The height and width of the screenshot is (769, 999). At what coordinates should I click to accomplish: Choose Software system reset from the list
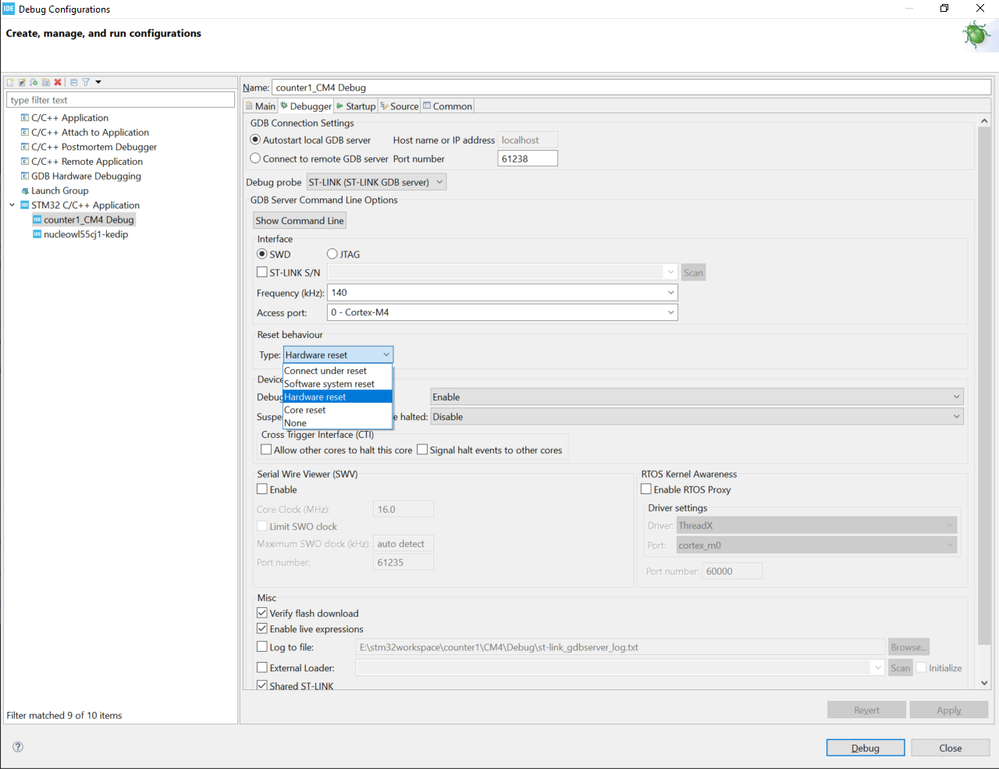click(338, 384)
